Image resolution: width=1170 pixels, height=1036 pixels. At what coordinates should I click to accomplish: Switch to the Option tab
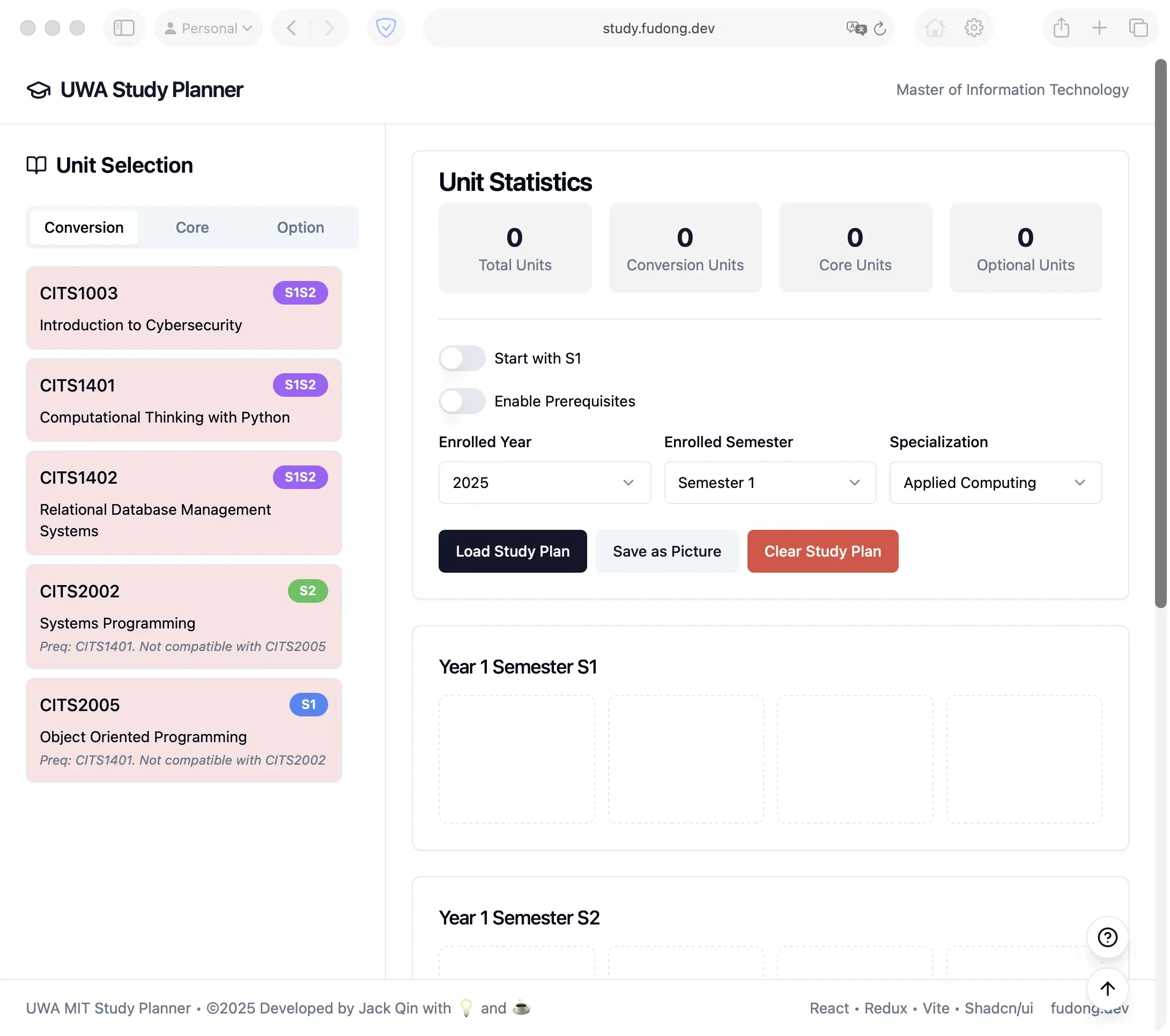300,227
